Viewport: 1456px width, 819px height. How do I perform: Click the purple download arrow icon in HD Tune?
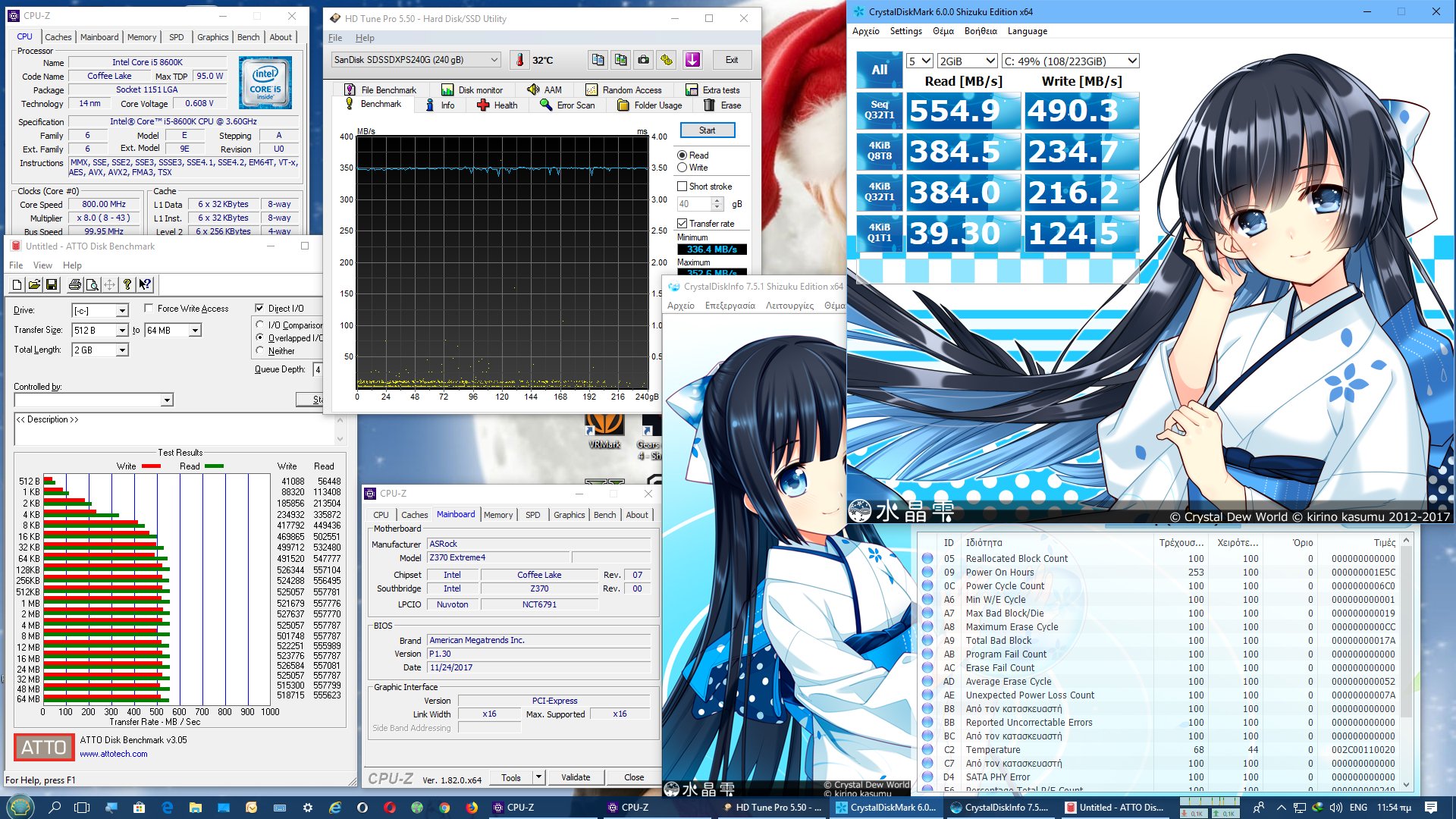[692, 60]
